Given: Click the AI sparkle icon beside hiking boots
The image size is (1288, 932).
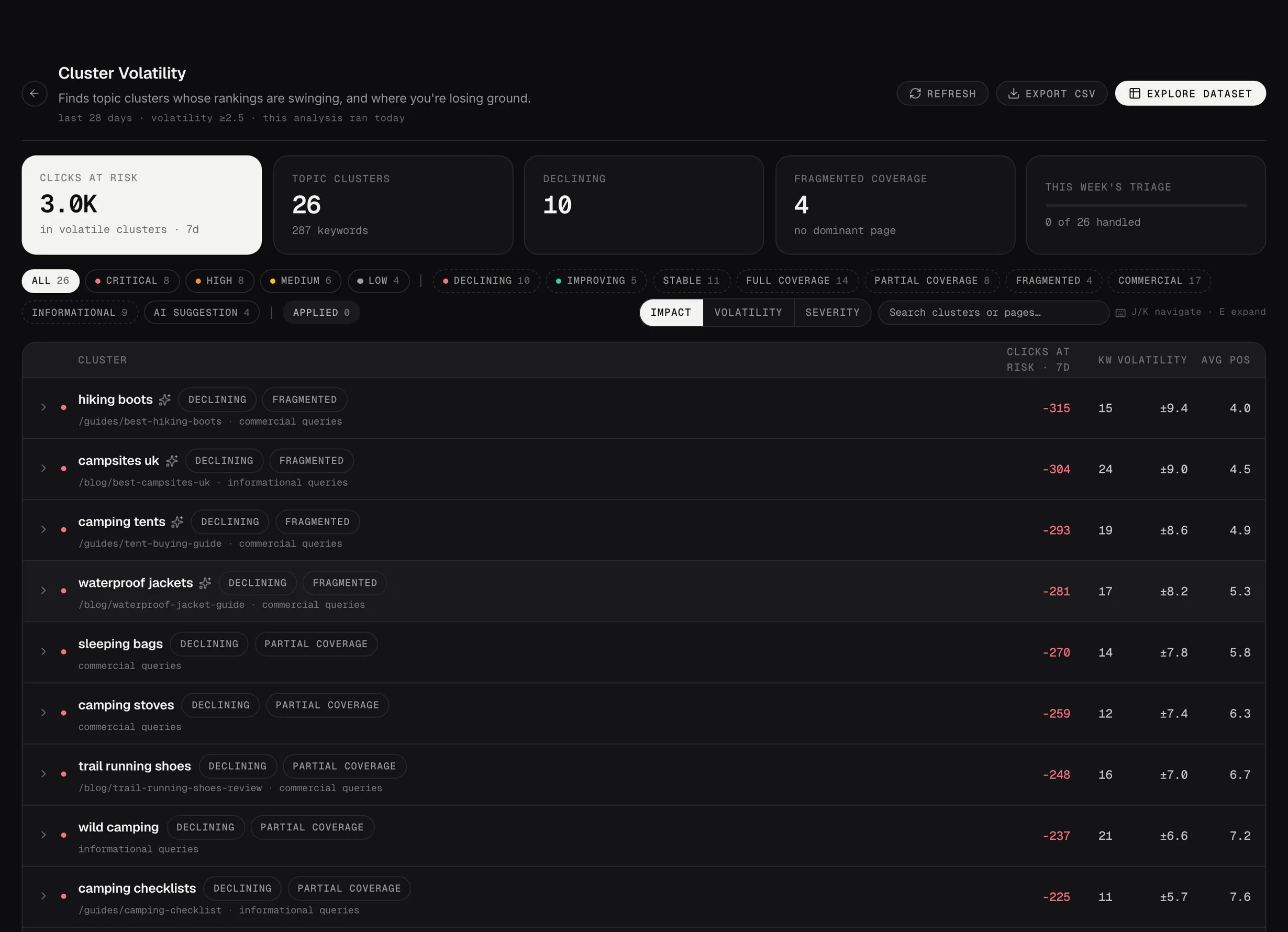Looking at the screenshot, I should point(165,400).
